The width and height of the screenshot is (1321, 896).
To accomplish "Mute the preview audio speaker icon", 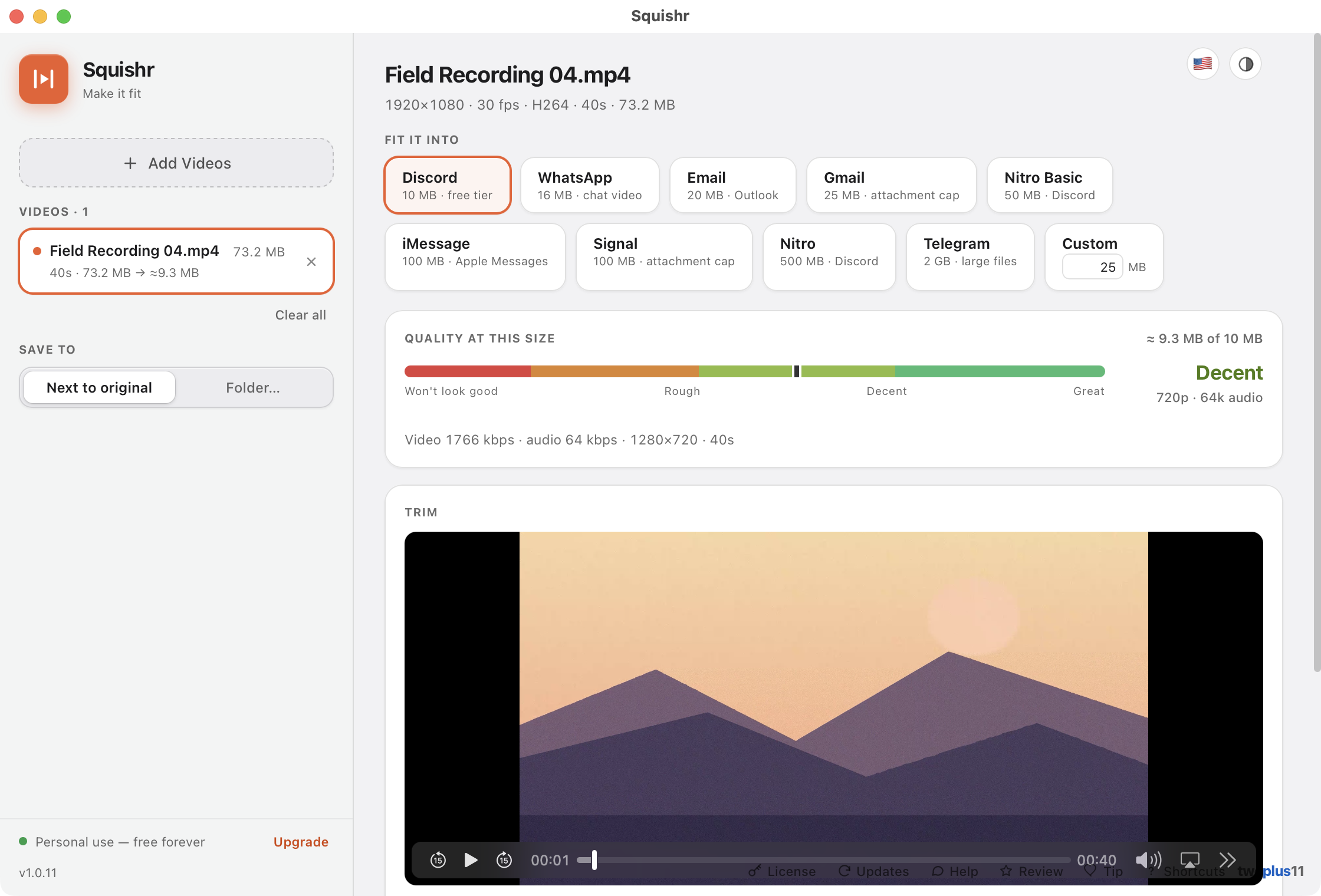I will coord(1148,860).
